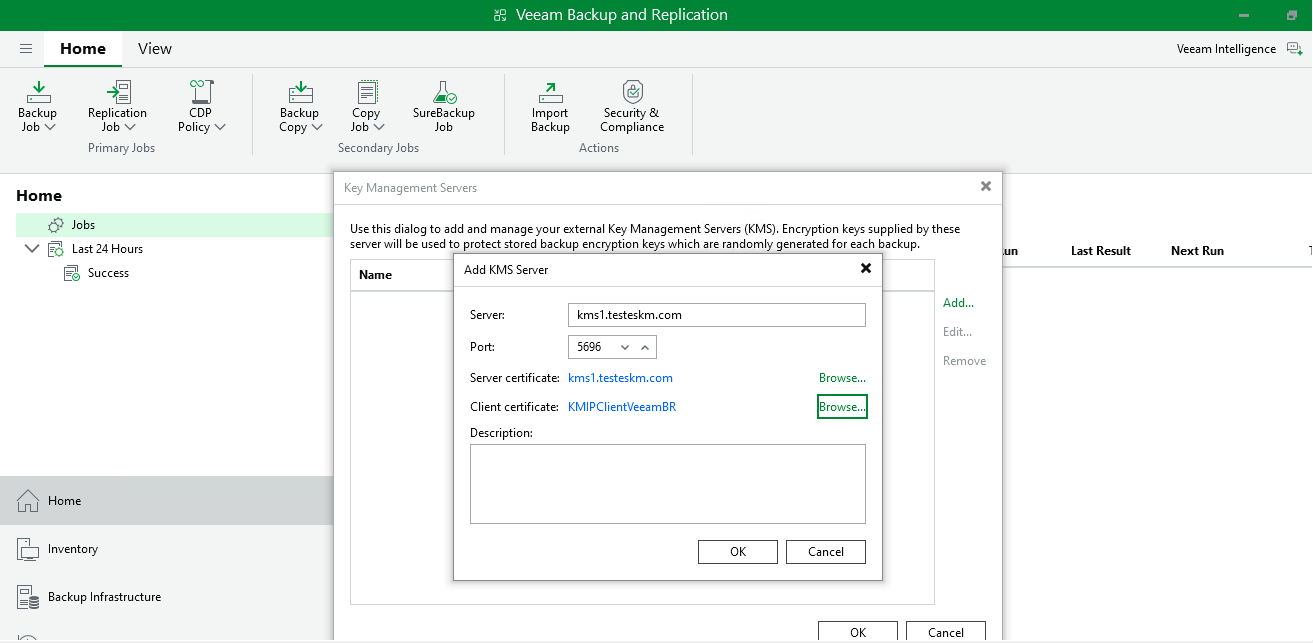Viewport: 1313px width, 643px height.
Task: Click into the Server name field
Action: [716, 315]
